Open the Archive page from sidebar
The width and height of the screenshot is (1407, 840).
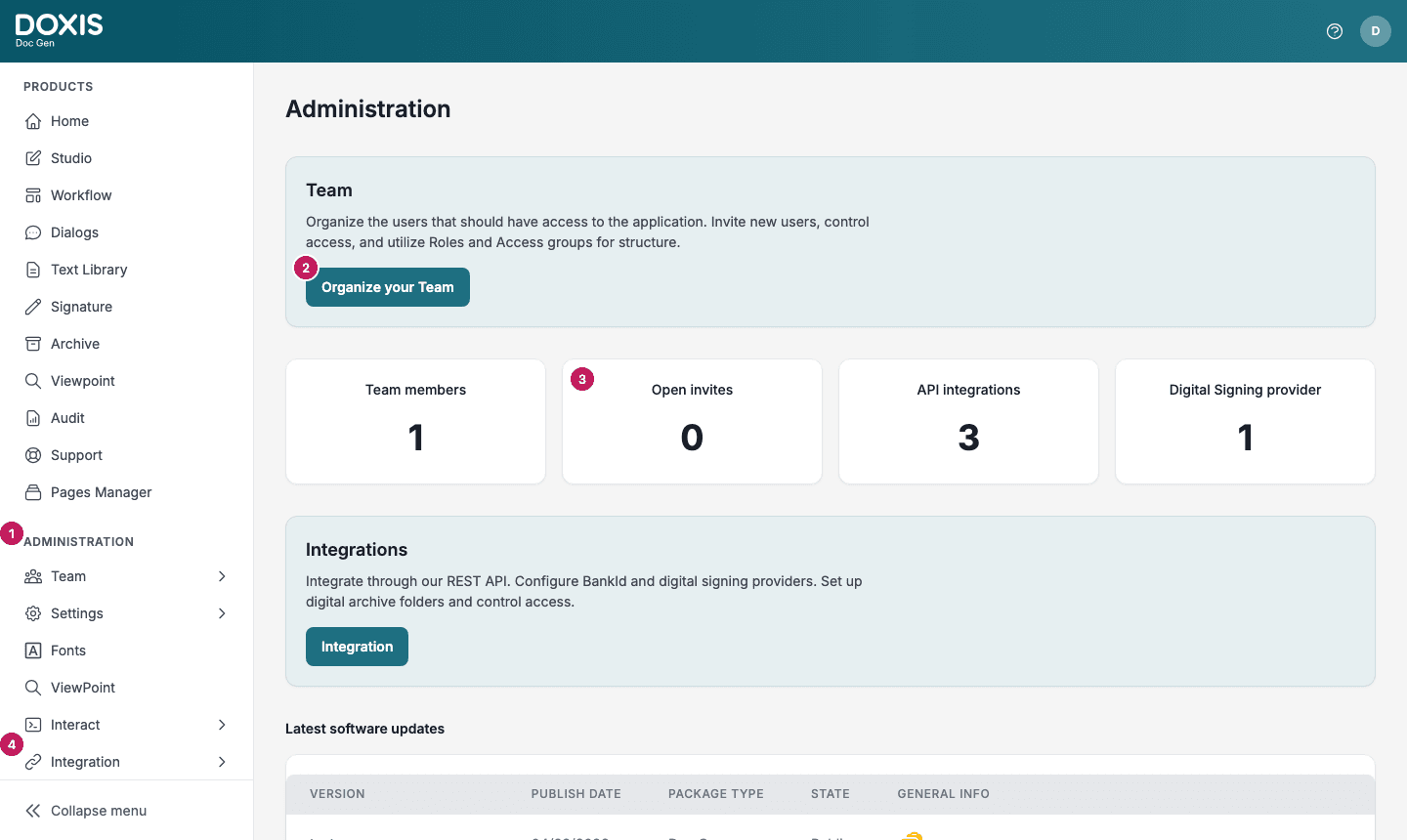[x=127, y=344]
